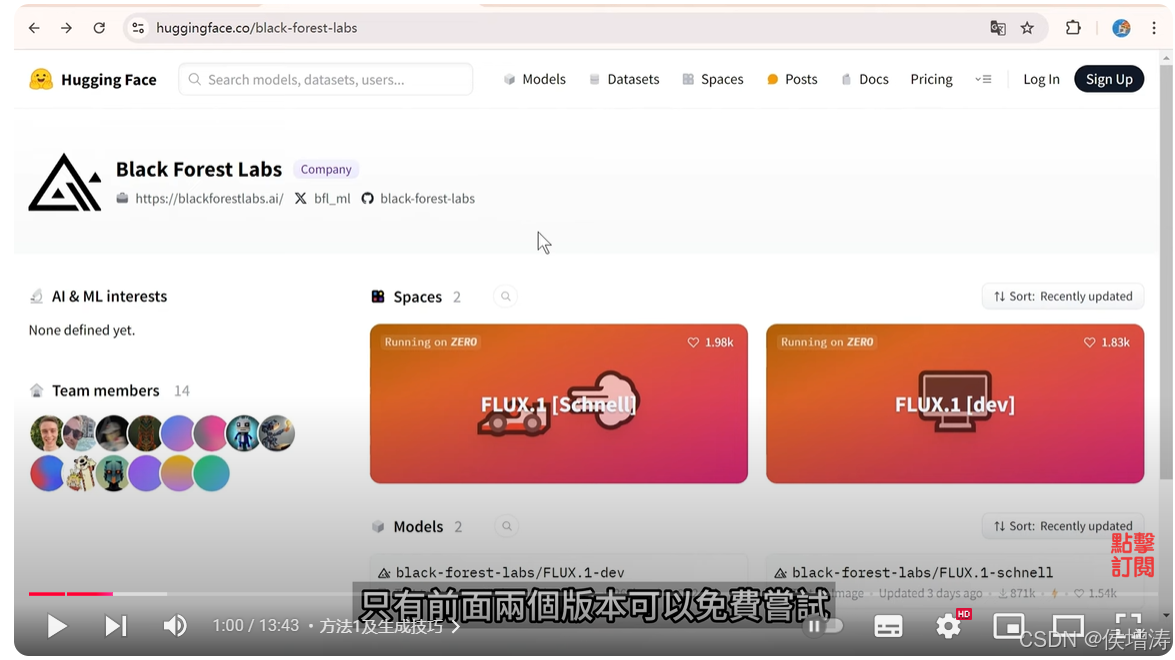Click the Team members heading
This screenshot has width=1175, height=660.
coord(106,391)
